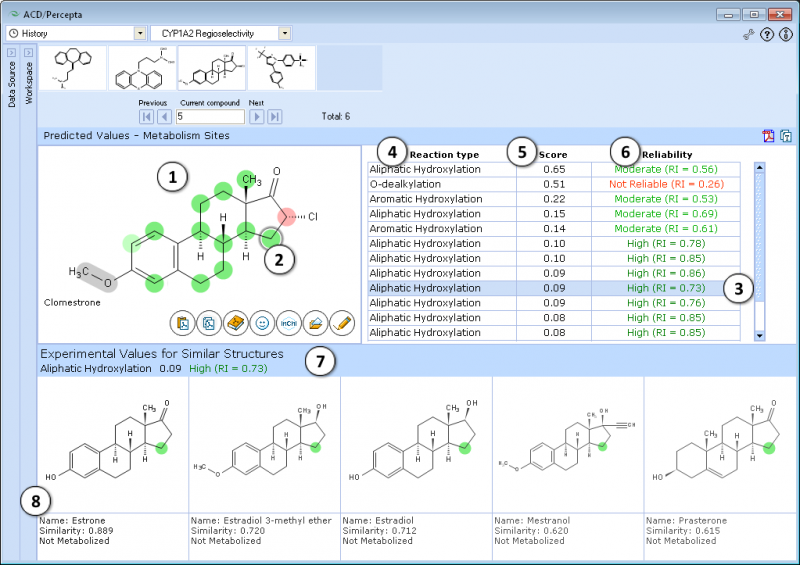
Task: Click the open folder structure icon
Action: coord(316,323)
